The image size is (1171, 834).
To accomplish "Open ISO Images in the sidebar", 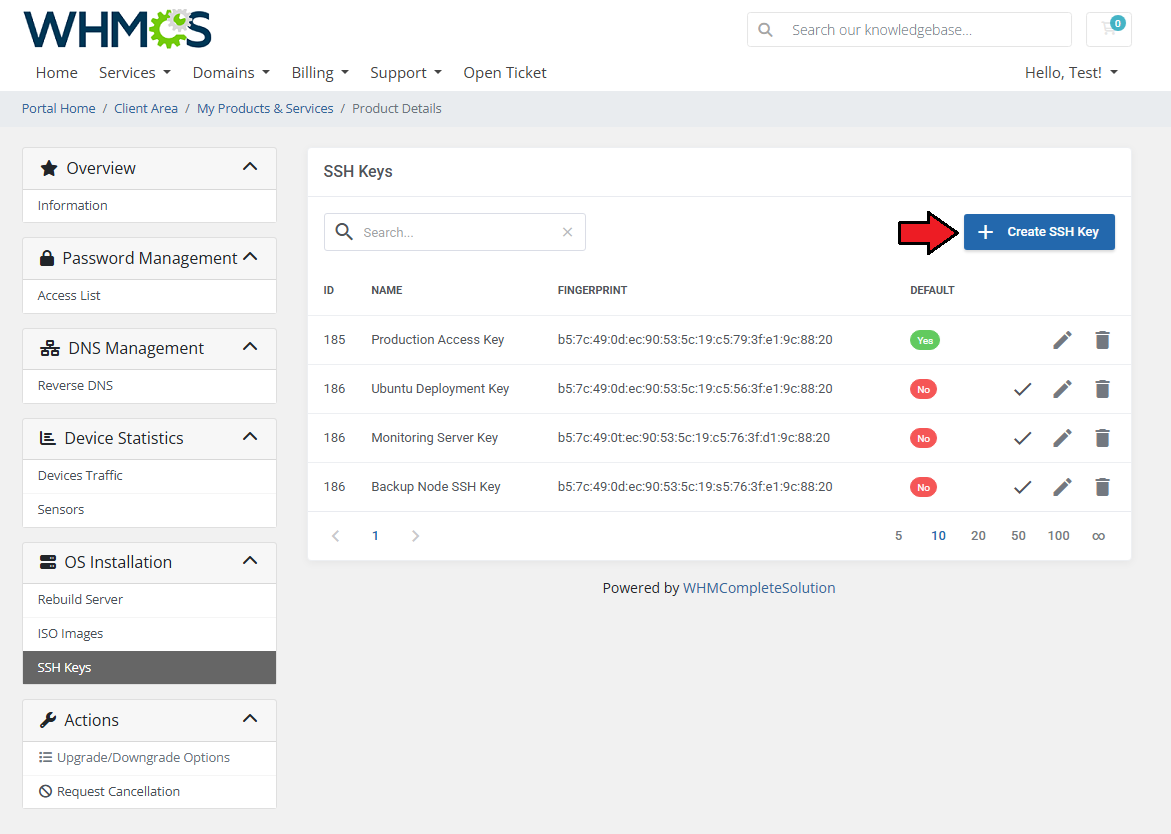I will pos(149,633).
